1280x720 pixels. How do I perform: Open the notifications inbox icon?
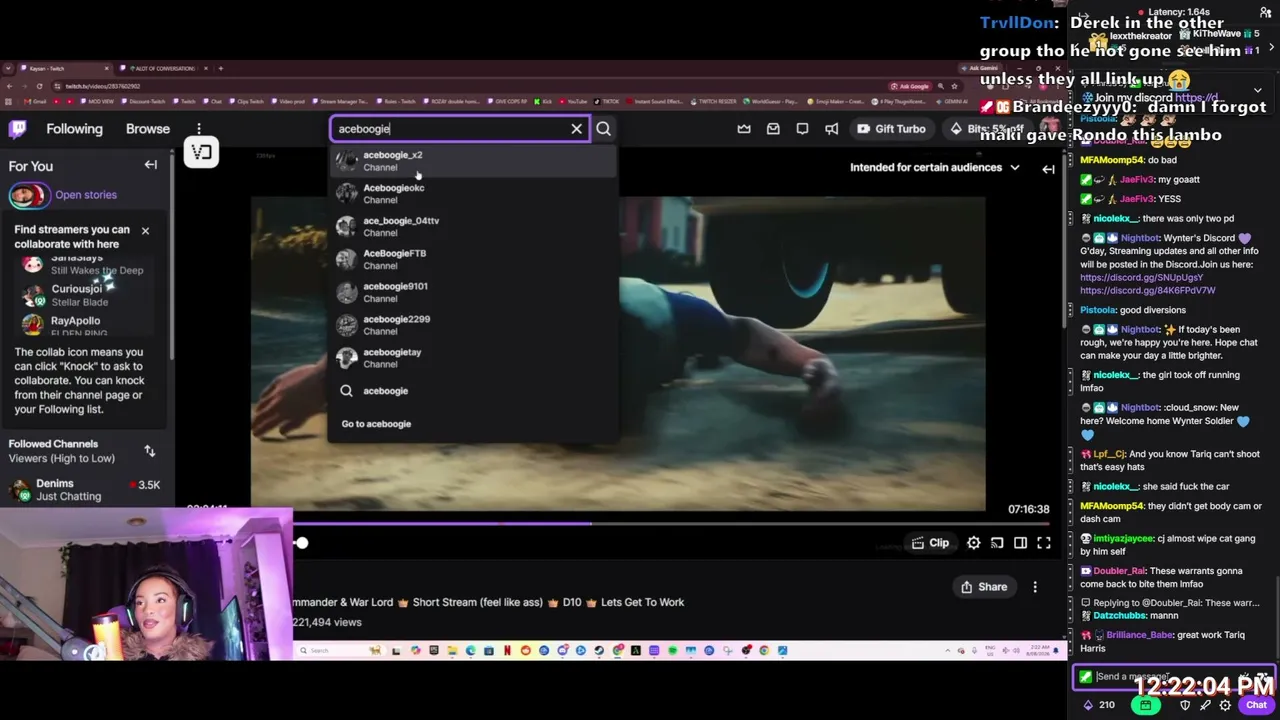coord(773,128)
